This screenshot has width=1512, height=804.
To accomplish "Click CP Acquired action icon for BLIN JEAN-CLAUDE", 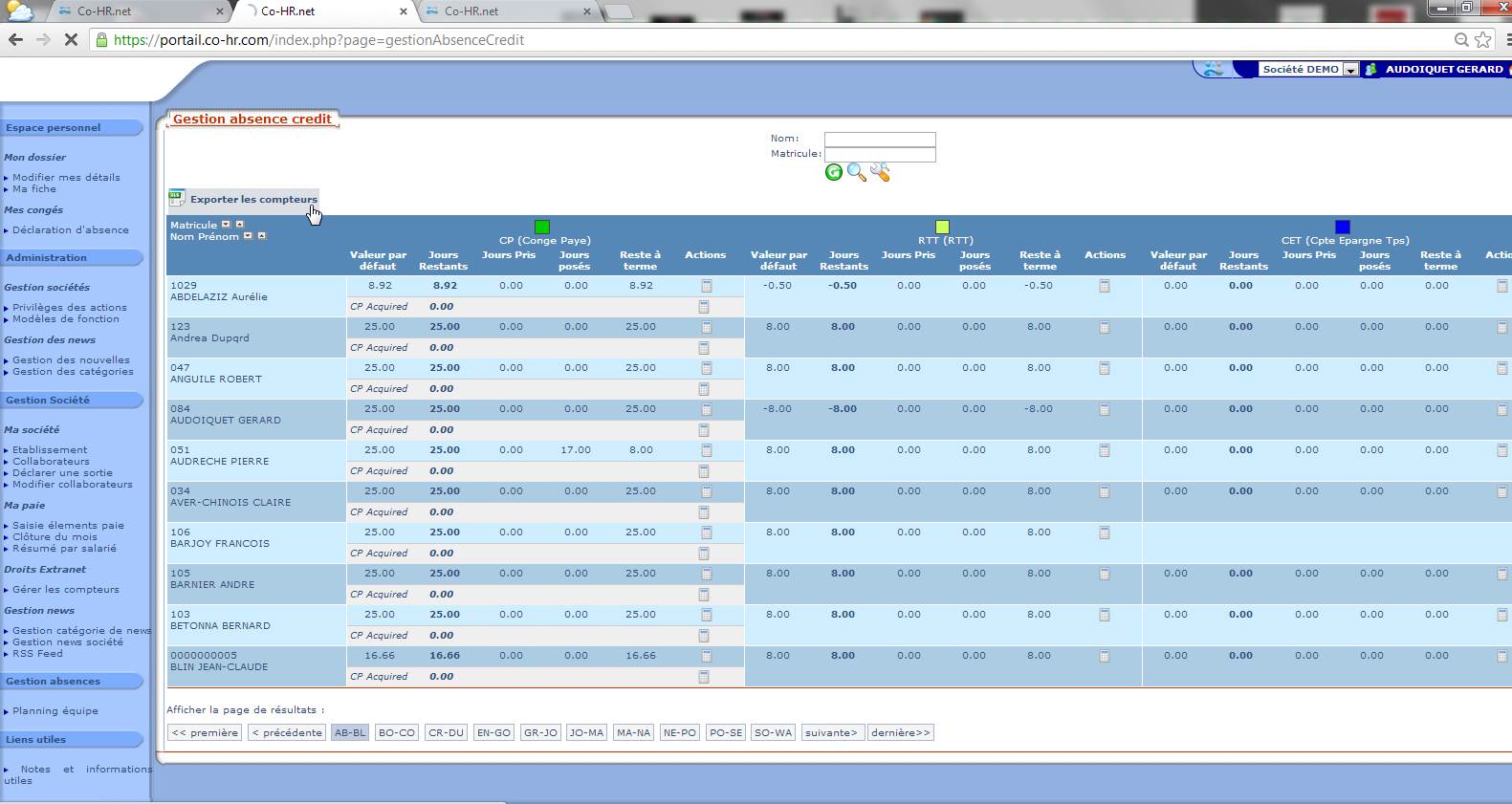I will (x=704, y=677).
